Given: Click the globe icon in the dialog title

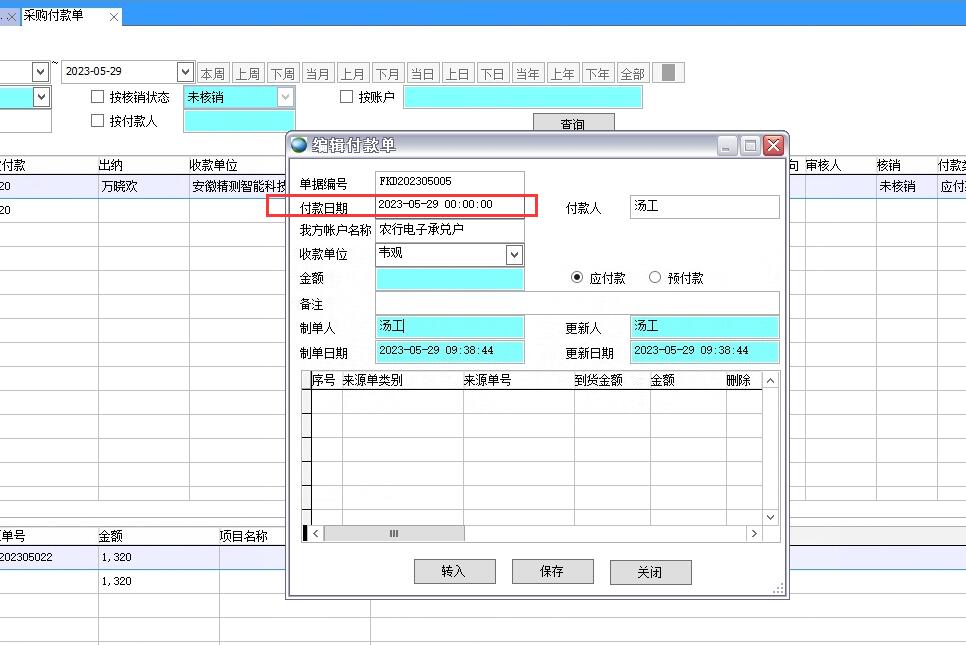Looking at the screenshot, I should coord(299,145).
